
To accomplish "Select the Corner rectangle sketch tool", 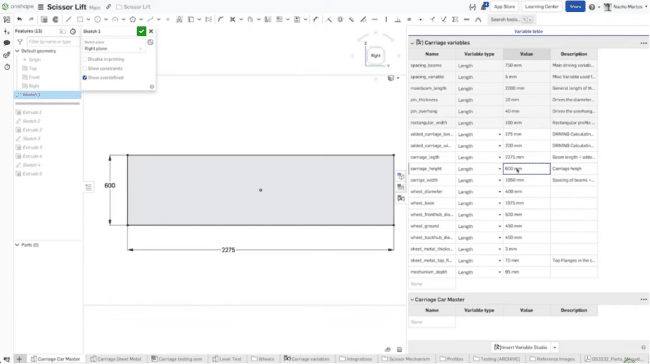I will pos(80,19).
